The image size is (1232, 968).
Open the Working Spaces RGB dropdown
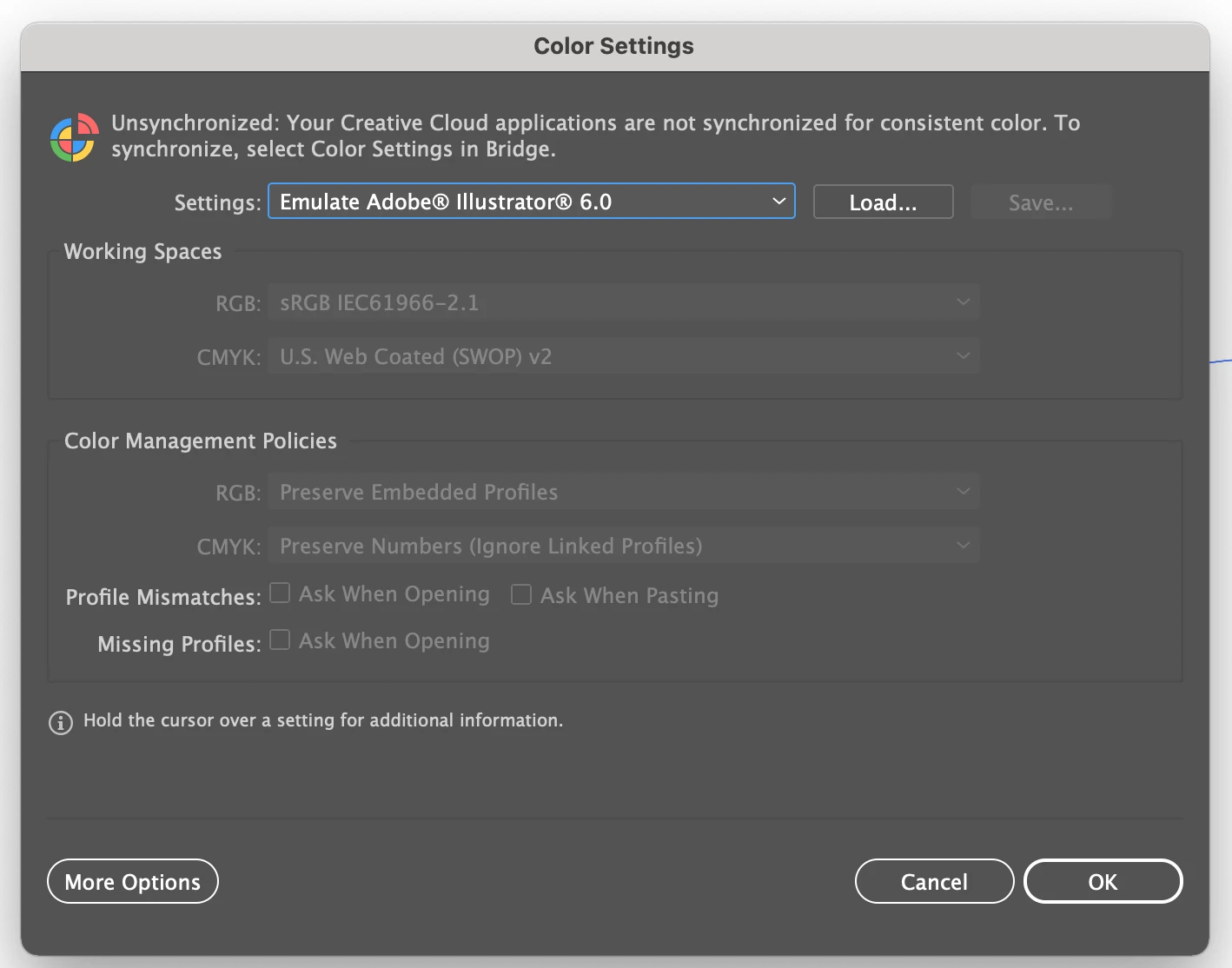point(624,302)
